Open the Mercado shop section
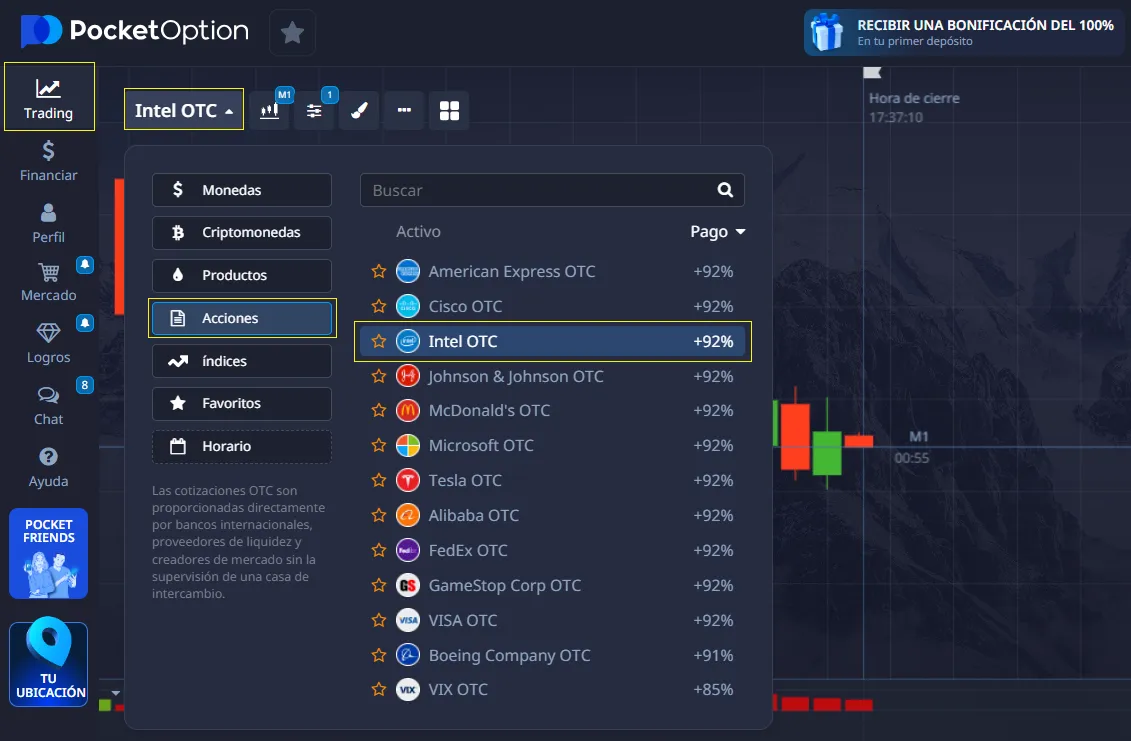1131x741 pixels. [48, 281]
